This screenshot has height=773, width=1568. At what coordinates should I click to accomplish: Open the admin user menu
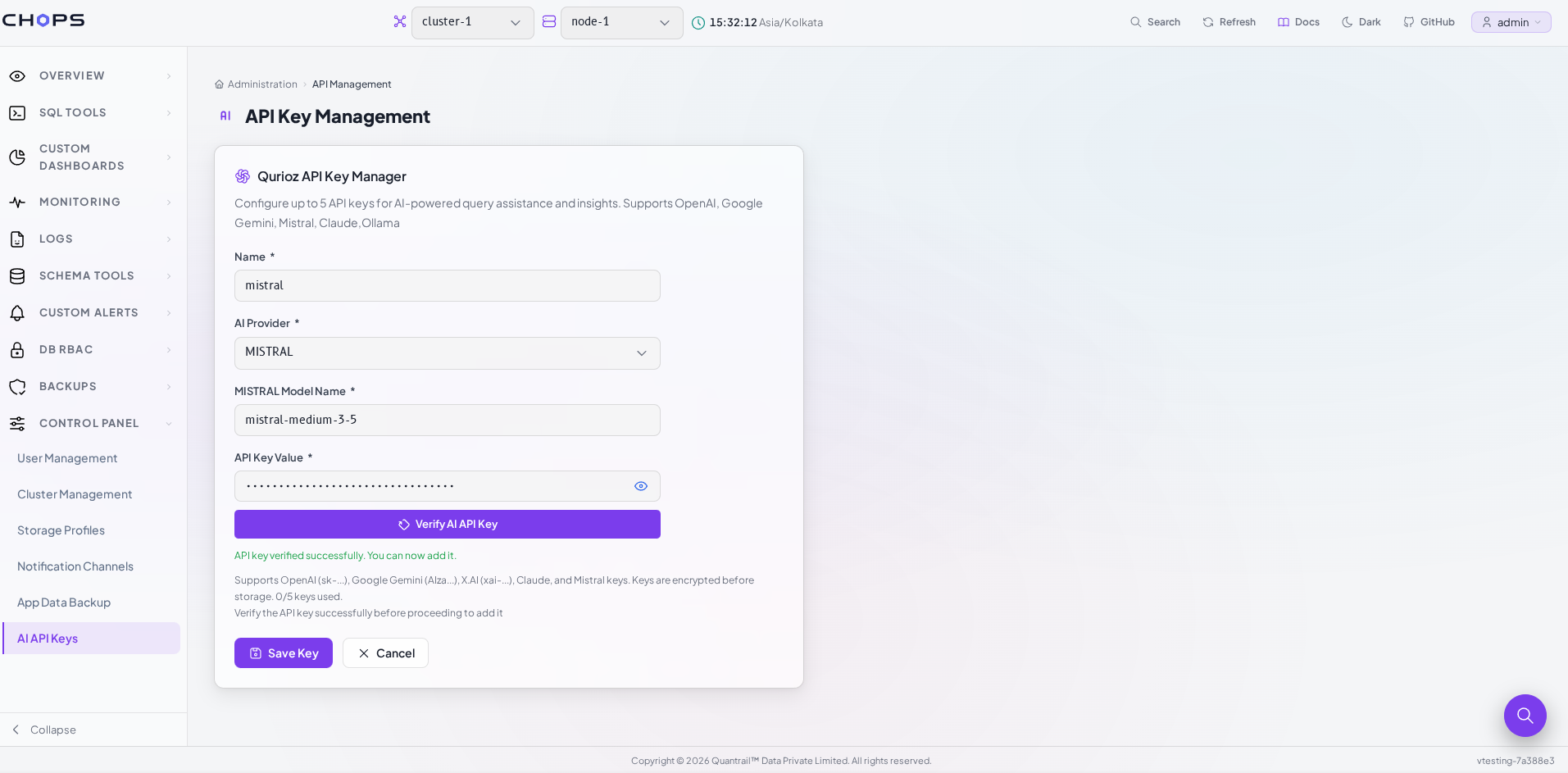[x=1511, y=22]
